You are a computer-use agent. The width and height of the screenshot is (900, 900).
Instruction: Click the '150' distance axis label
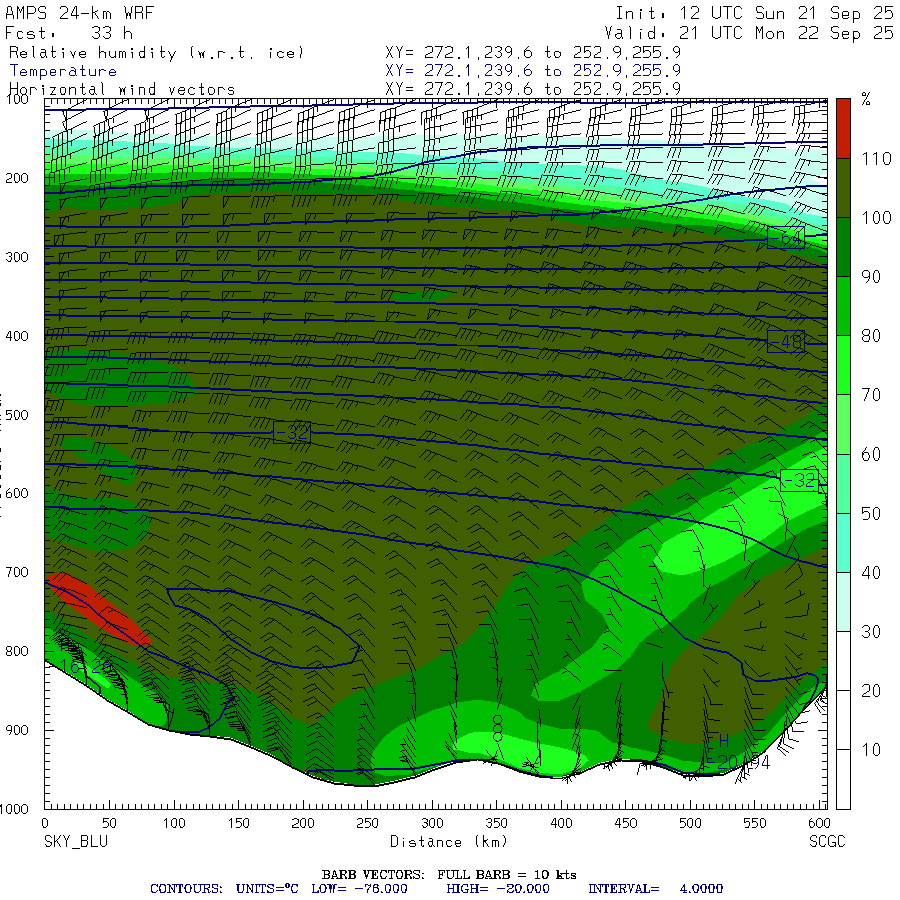(x=238, y=823)
